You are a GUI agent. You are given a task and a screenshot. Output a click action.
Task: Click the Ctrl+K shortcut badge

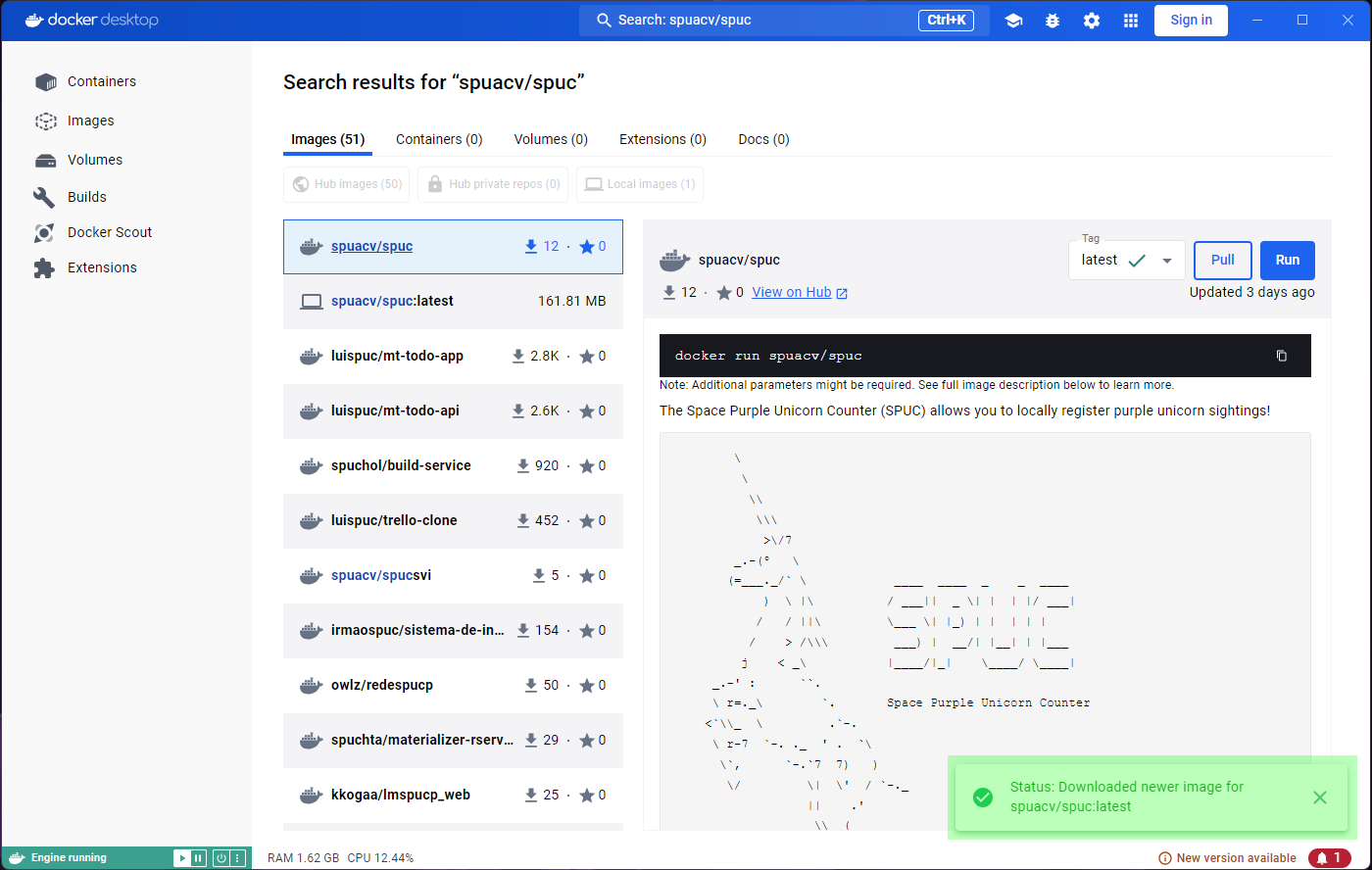(946, 20)
